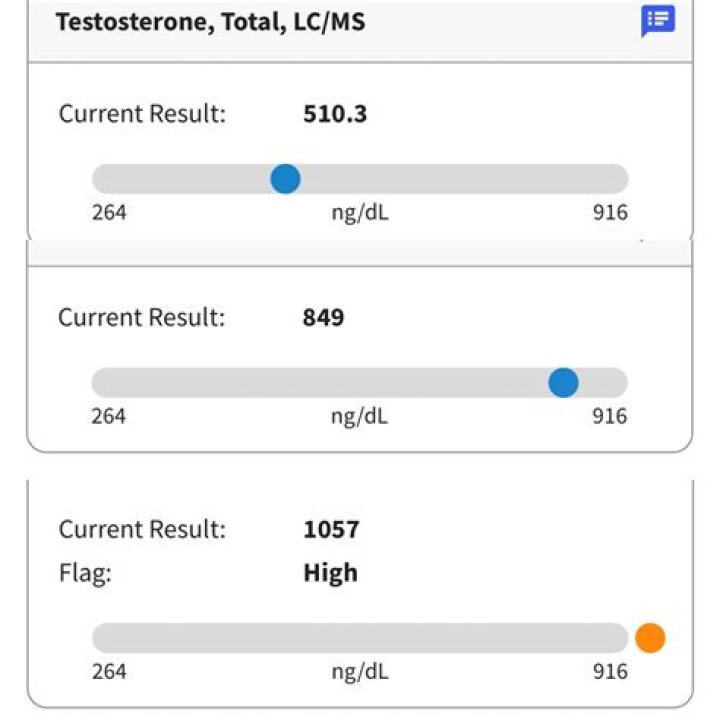The width and height of the screenshot is (720, 720).
Task: Click the High flag value
Action: tap(331, 573)
